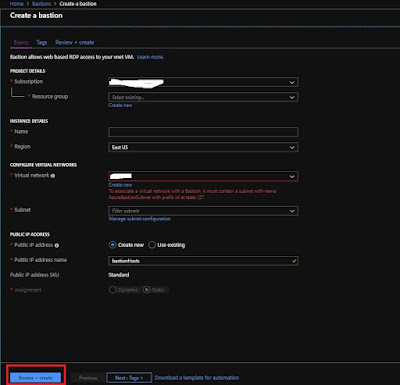The height and width of the screenshot is (385, 400).
Task: Click the Bastions breadcrumb link
Action: (x=42, y=4)
